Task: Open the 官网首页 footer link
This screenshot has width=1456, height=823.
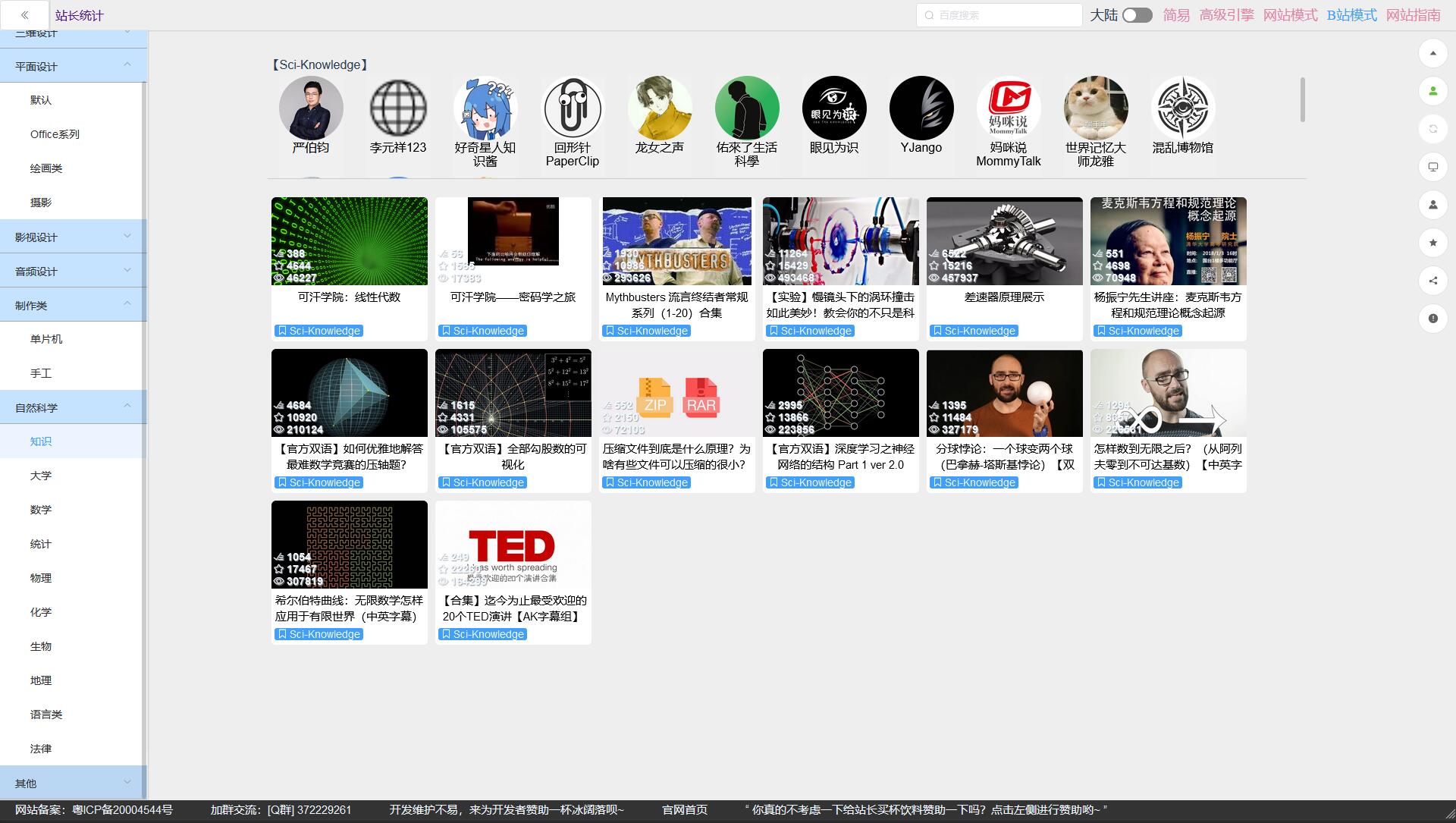Action: (x=684, y=810)
